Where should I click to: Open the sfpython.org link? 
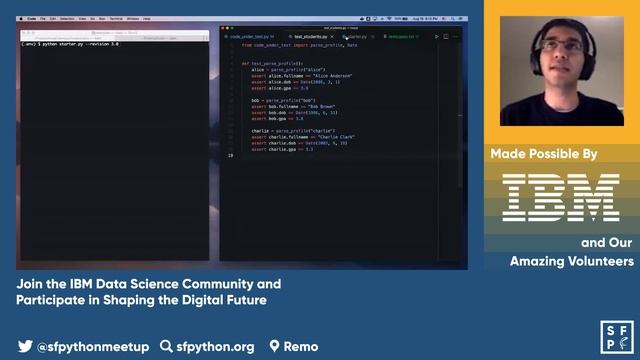[215, 347]
